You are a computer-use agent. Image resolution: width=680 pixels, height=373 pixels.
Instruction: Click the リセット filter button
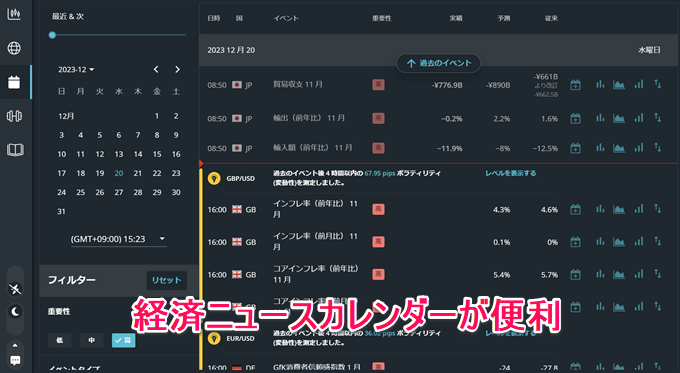pos(167,280)
